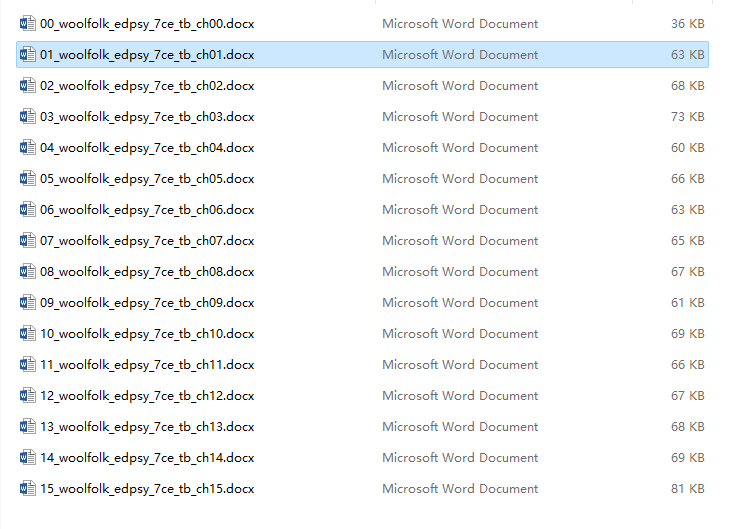Click the Word icon beside 05_woolfolk_edpsy_7ce_tb_ch05.docx
The image size is (756, 529).
click(x=27, y=178)
